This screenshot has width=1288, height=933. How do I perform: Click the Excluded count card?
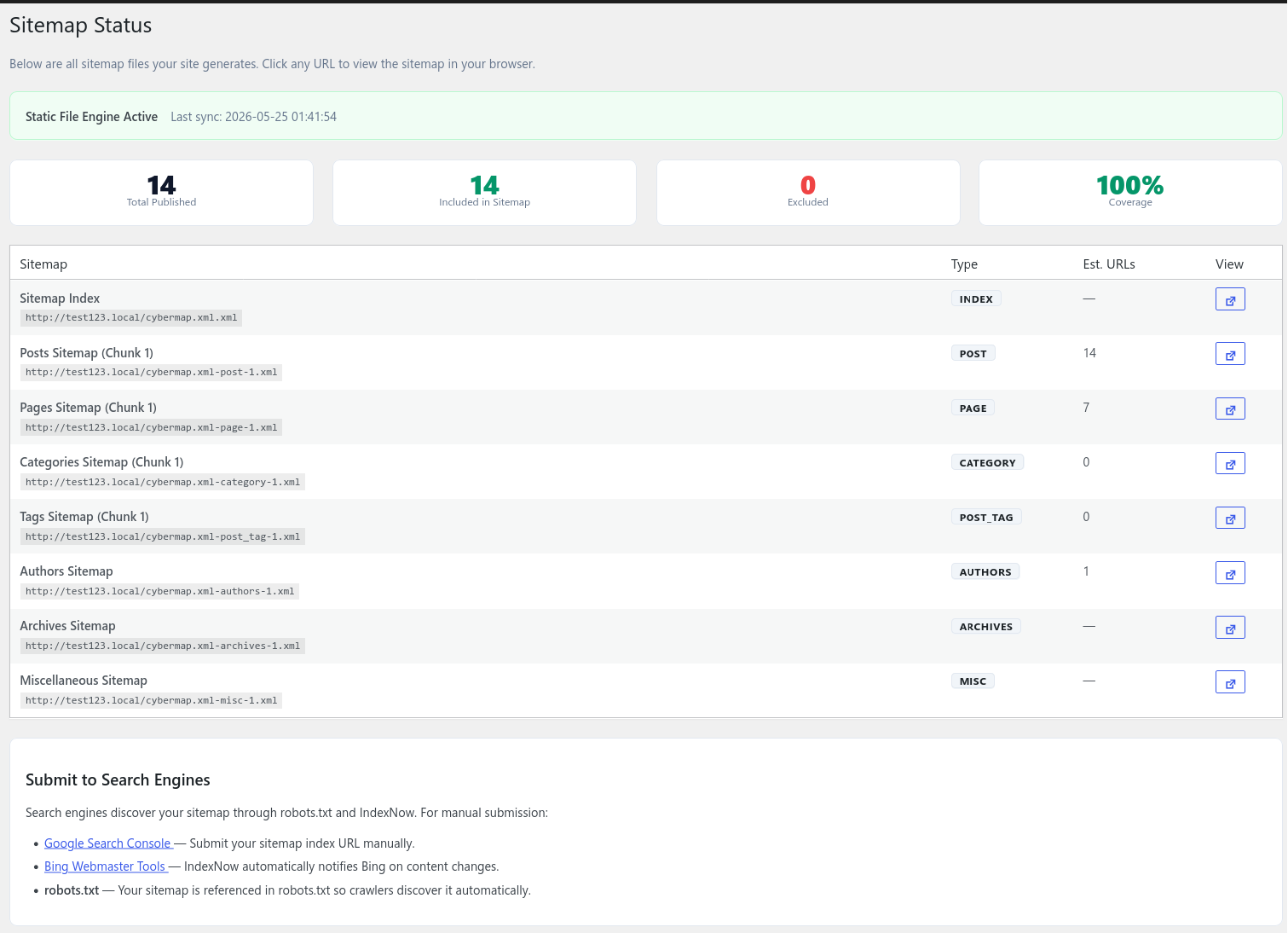808,193
